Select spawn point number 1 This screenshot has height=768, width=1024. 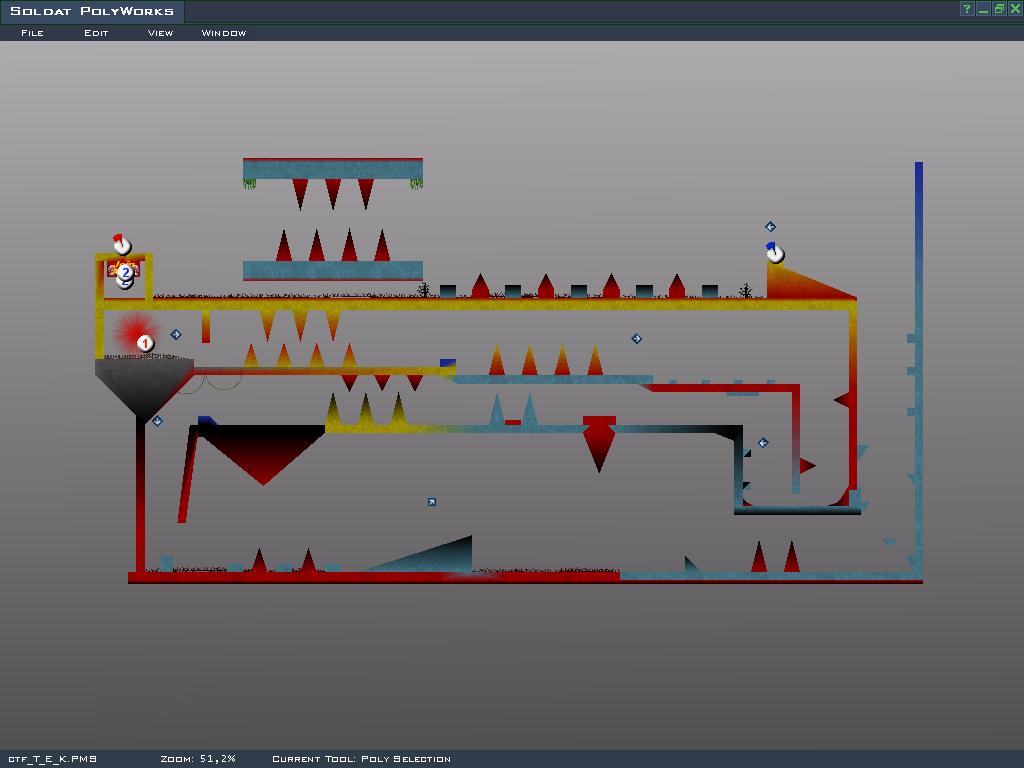coord(145,343)
